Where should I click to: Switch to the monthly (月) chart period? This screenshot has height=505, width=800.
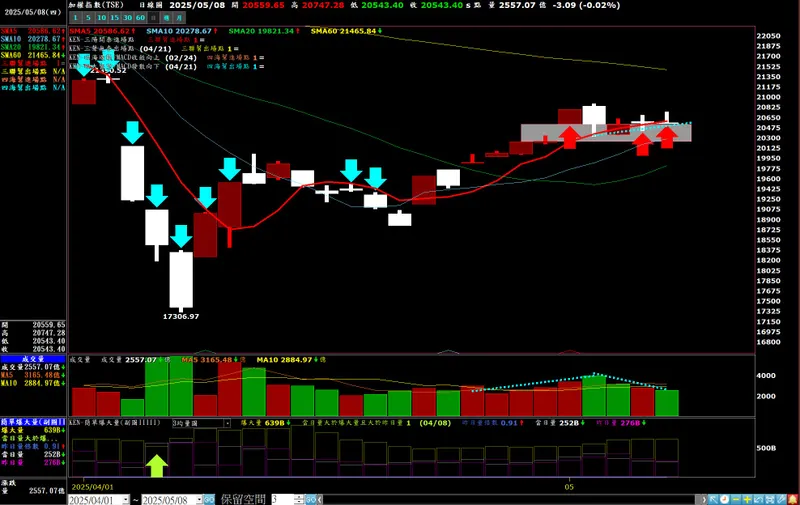[x=179, y=17]
